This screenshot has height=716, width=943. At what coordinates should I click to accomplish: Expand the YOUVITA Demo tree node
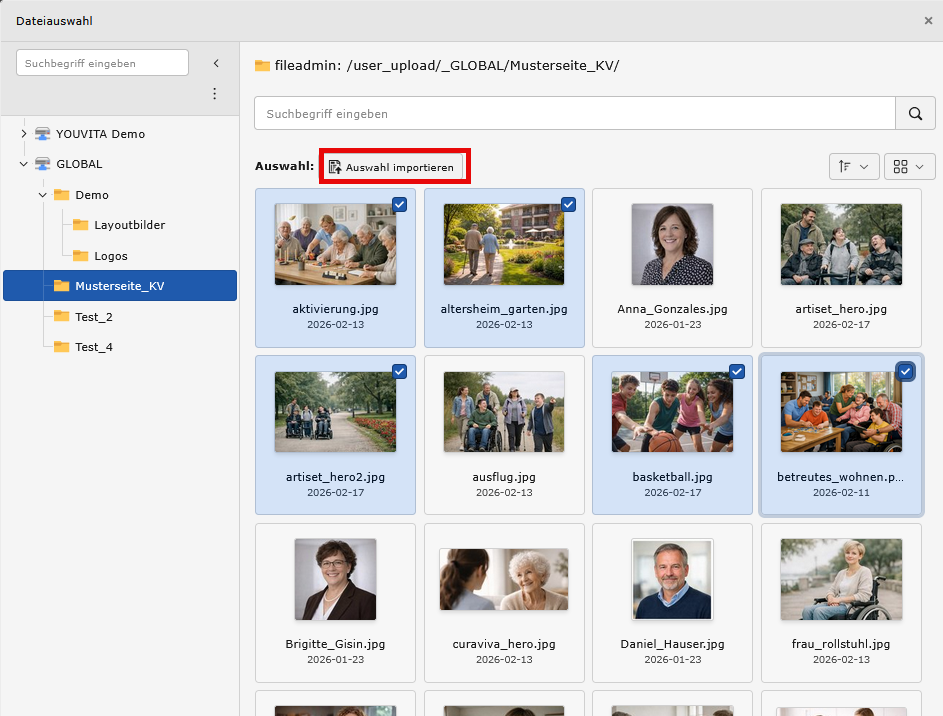tap(23, 133)
